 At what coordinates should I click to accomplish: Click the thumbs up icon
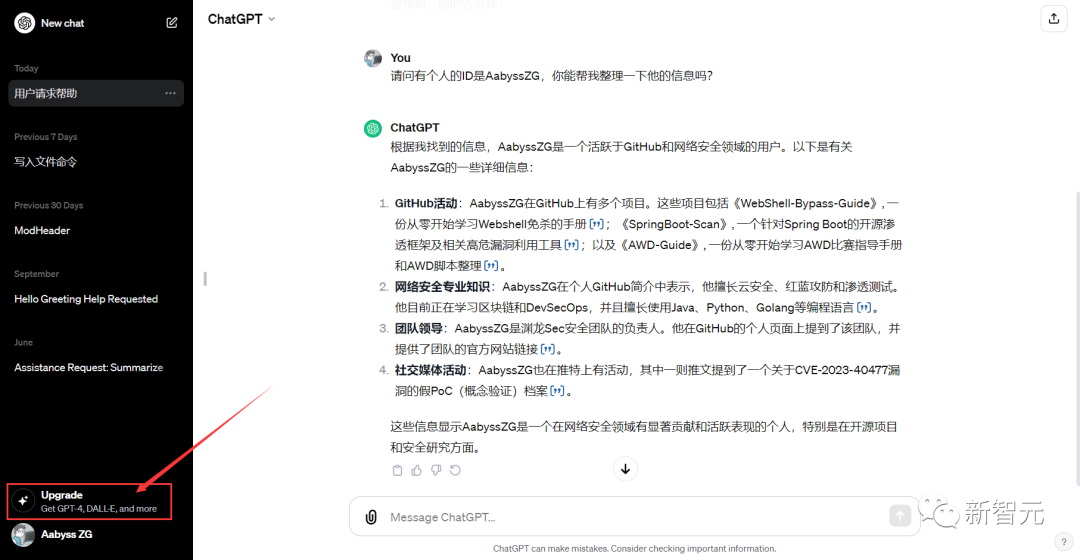pyautogui.click(x=417, y=470)
